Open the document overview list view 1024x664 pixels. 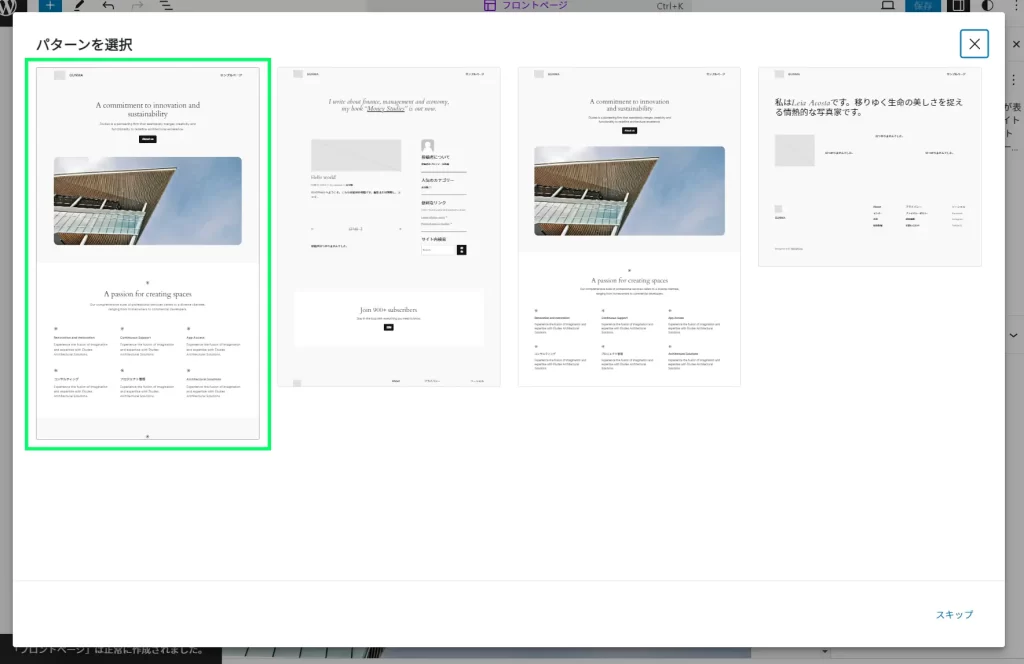point(165,5)
